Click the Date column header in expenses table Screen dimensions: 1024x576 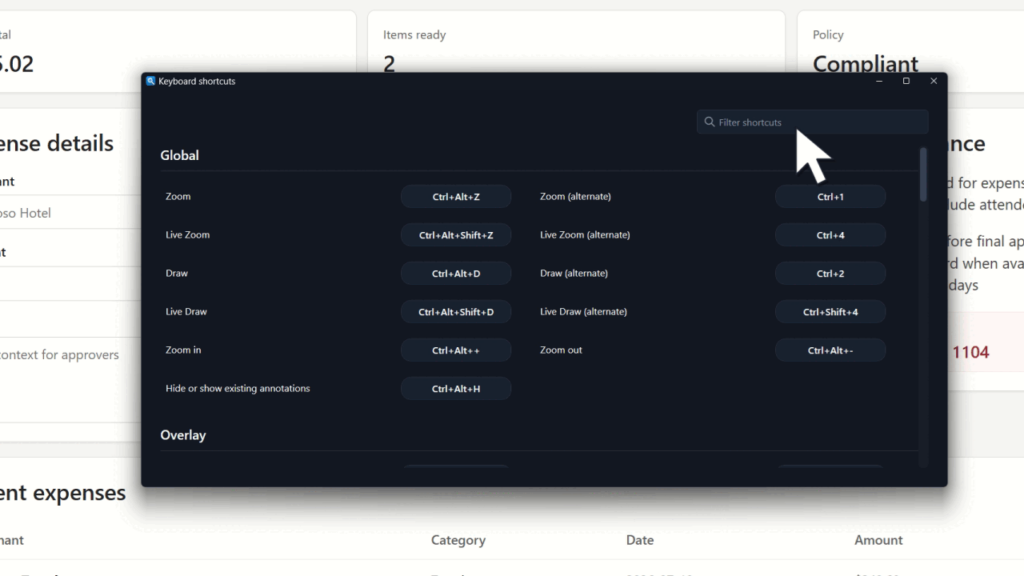(x=639, y=540)
